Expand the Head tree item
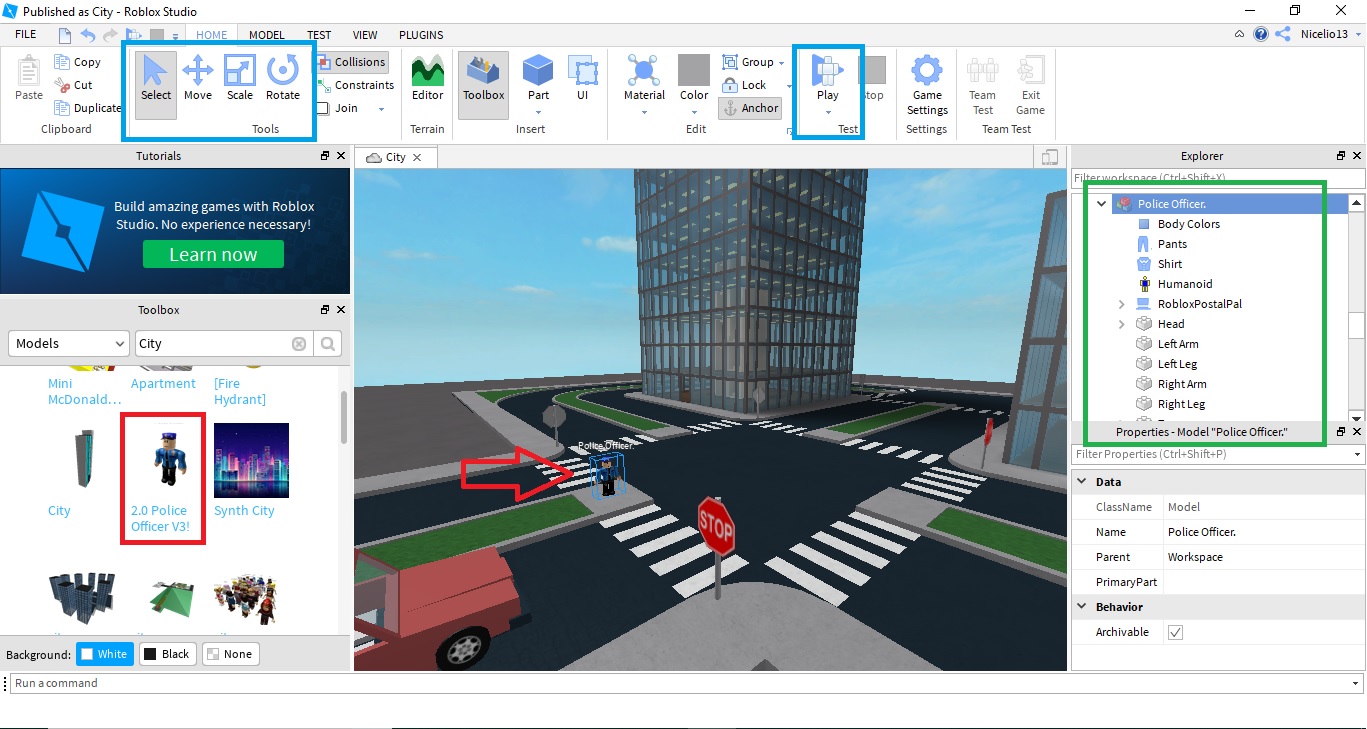The height and width of the screenshot is (729, 1367). point(1121,323)
